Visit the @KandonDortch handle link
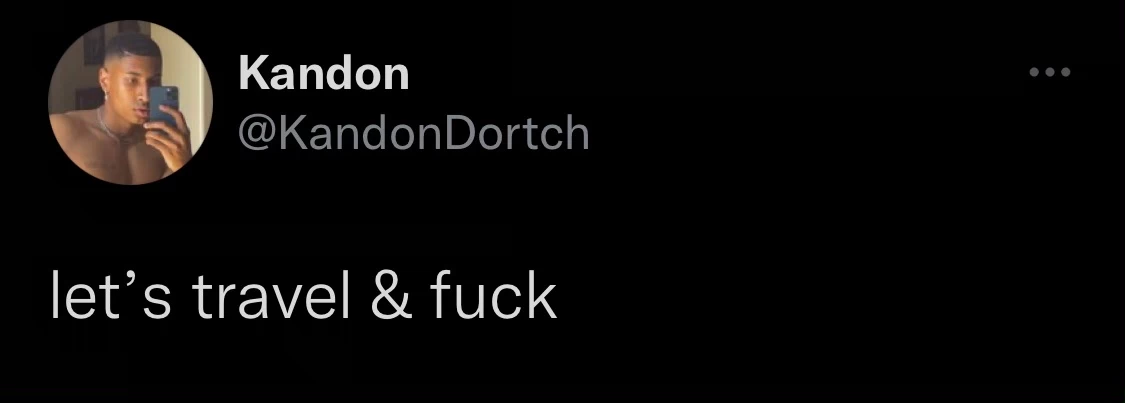This screenshot has width=1125, height=403. pos(413,133)
